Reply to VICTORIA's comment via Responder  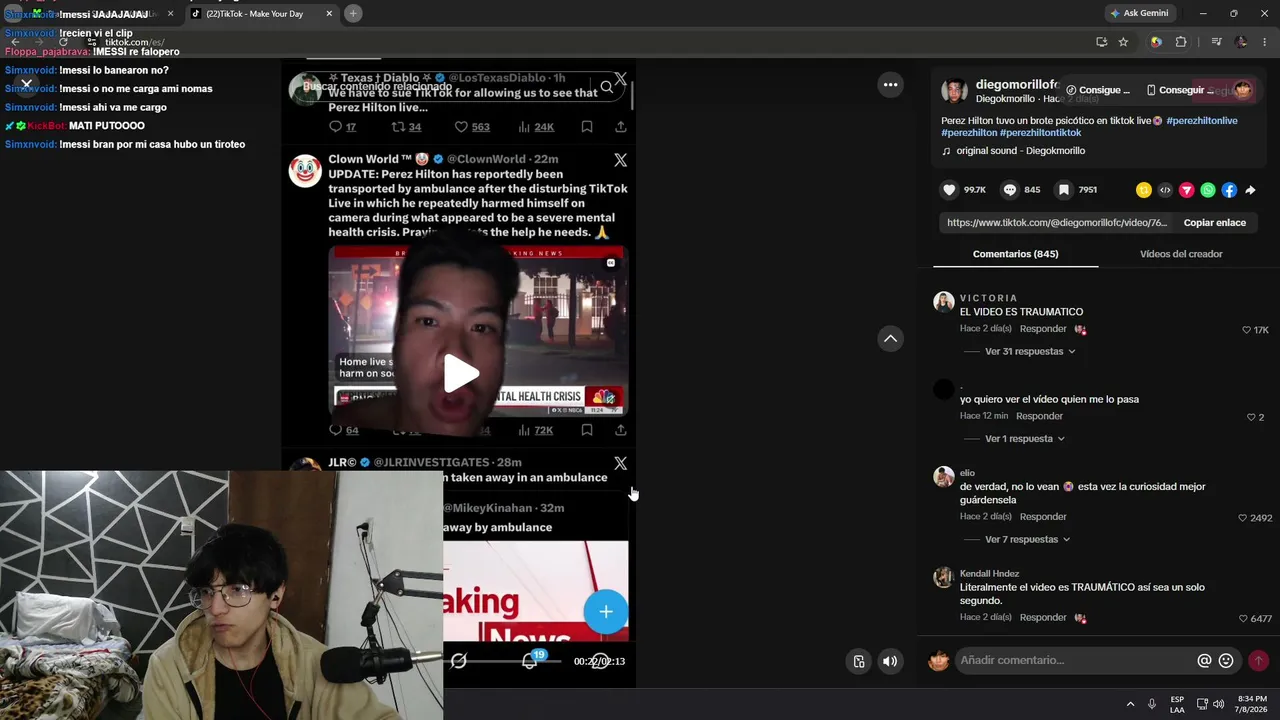tap(1043, 329)
